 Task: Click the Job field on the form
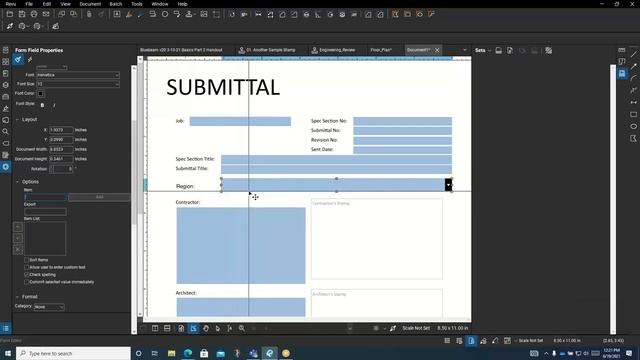[x=240, y=121]
